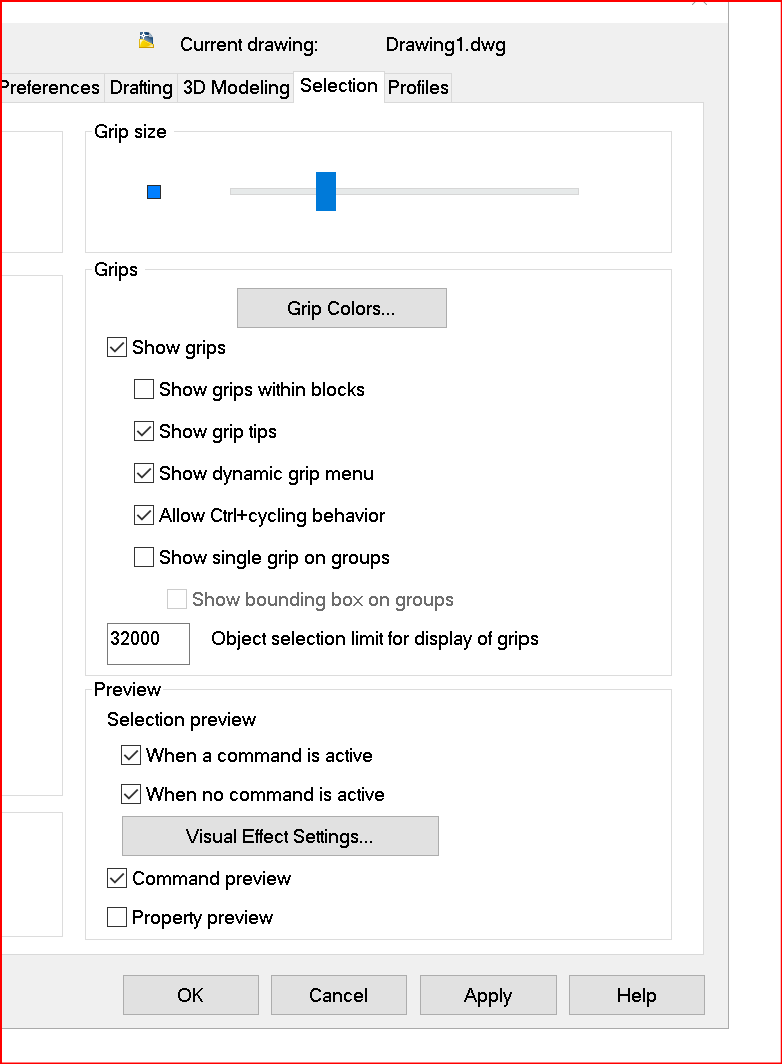Apply the current selection settings

(x=487, y=994)
